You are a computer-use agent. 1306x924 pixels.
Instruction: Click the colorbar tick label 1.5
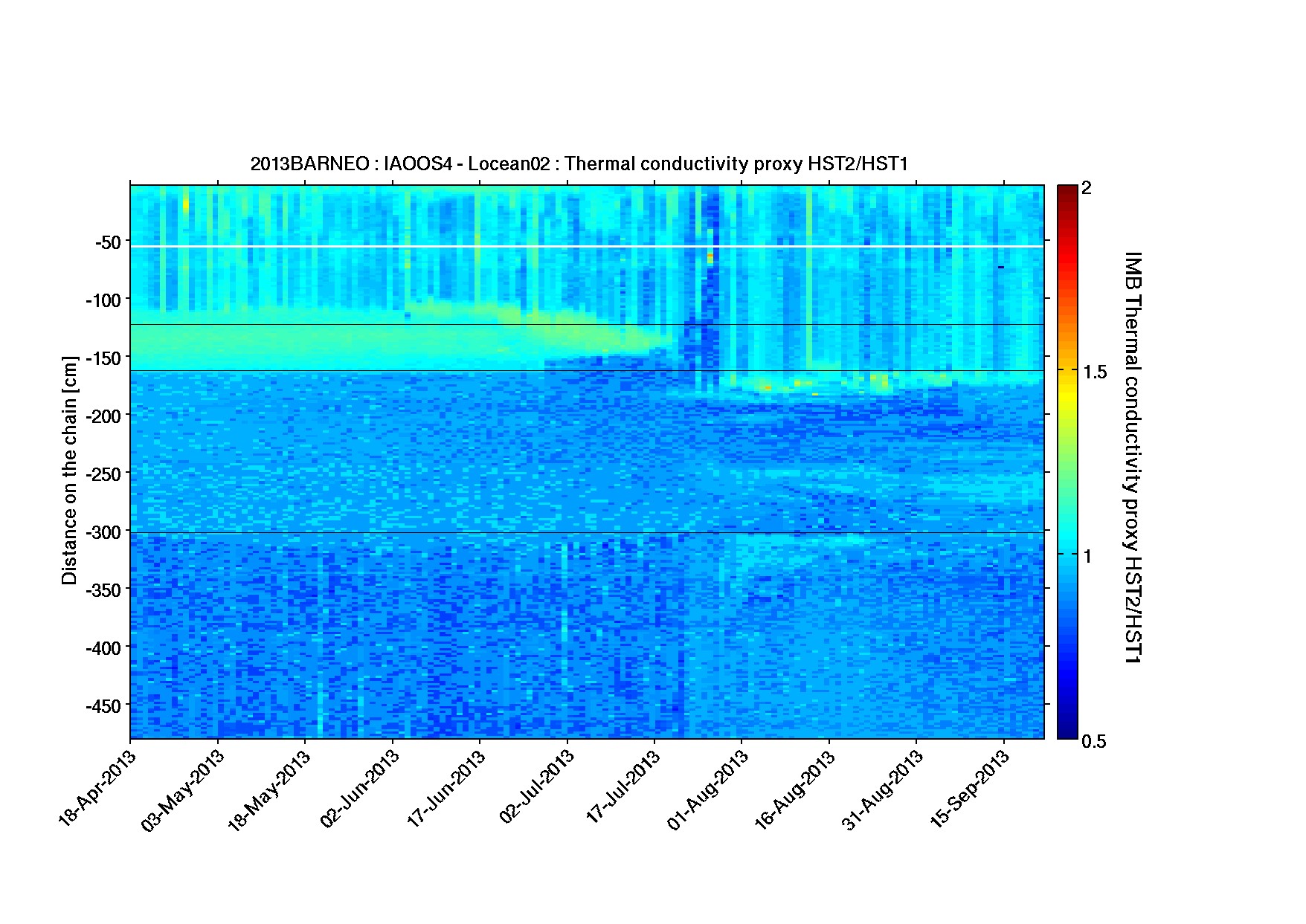(x=1094, y=372)
